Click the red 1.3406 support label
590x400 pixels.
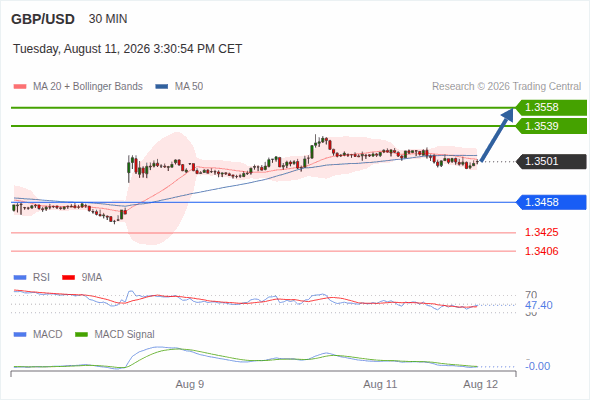pos(541,251)
